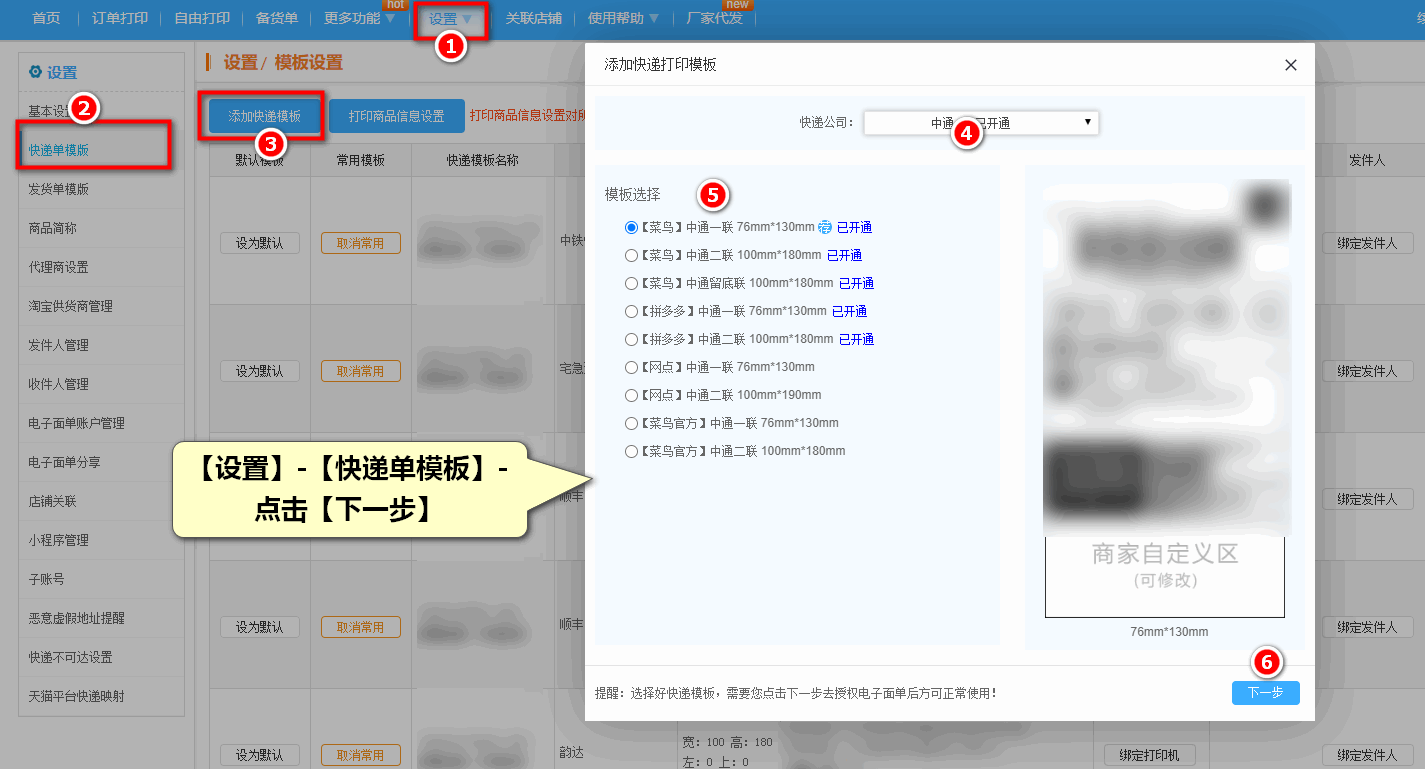Close the add express template dialog
Screen dimensions: 1425x769
point(1290,65)
